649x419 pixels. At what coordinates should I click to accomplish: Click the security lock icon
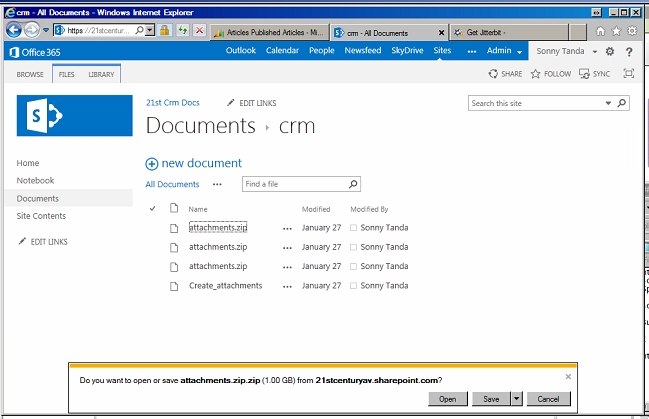click(165, 30)
